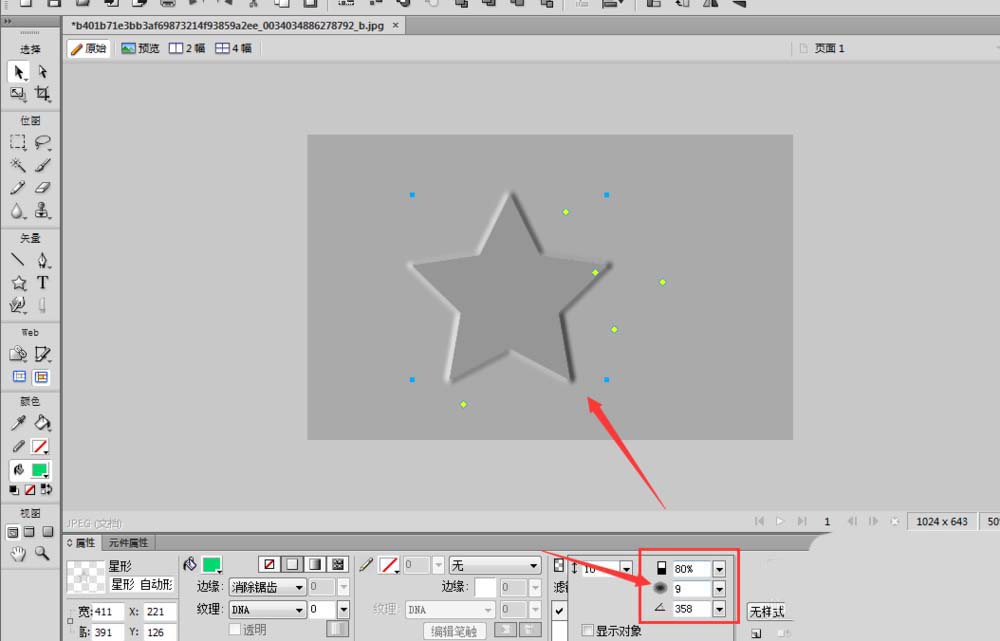
Task: Select the Pen tool
Action: (43, 260)
